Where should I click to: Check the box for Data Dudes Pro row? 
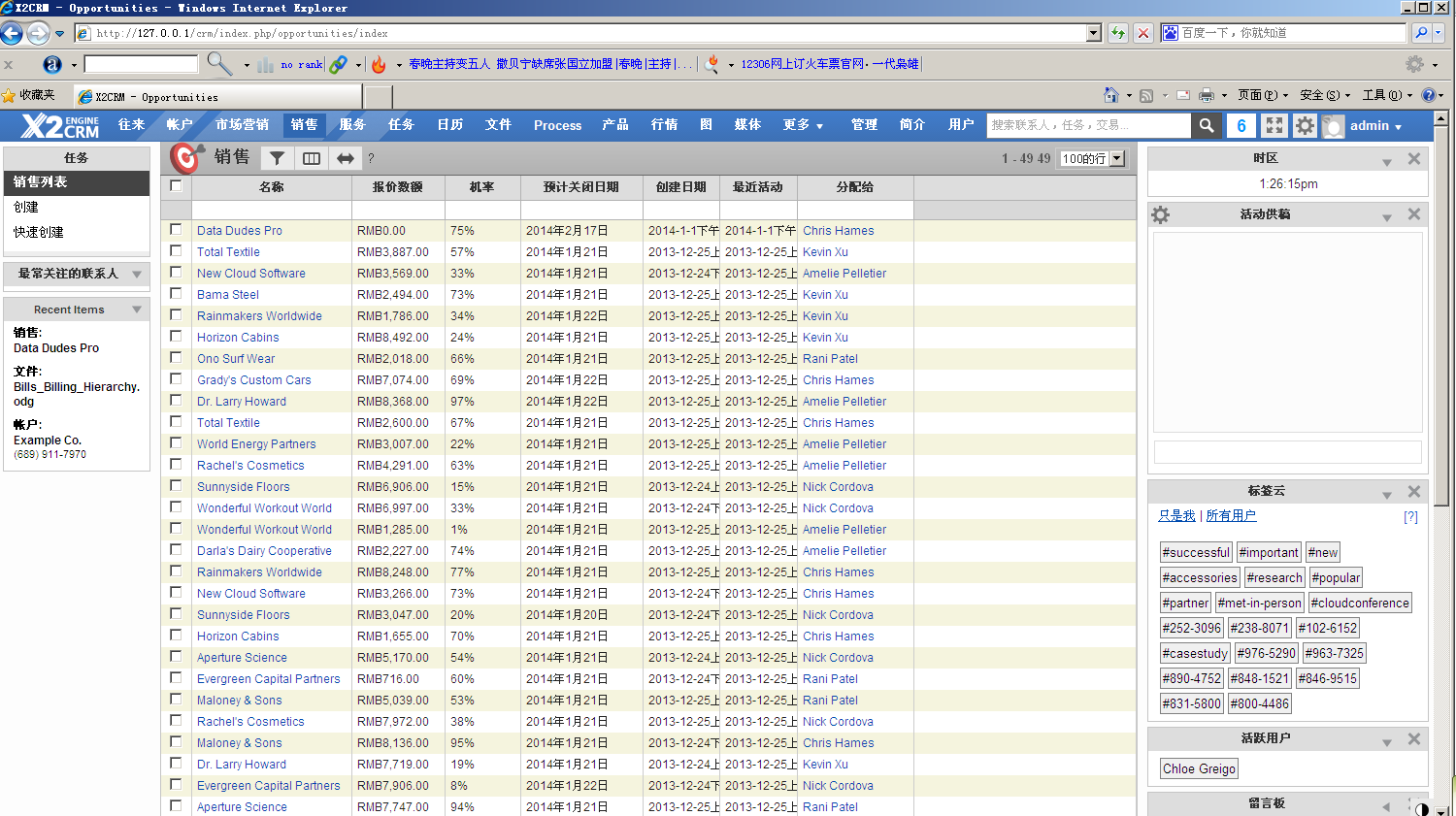point(176,230)
